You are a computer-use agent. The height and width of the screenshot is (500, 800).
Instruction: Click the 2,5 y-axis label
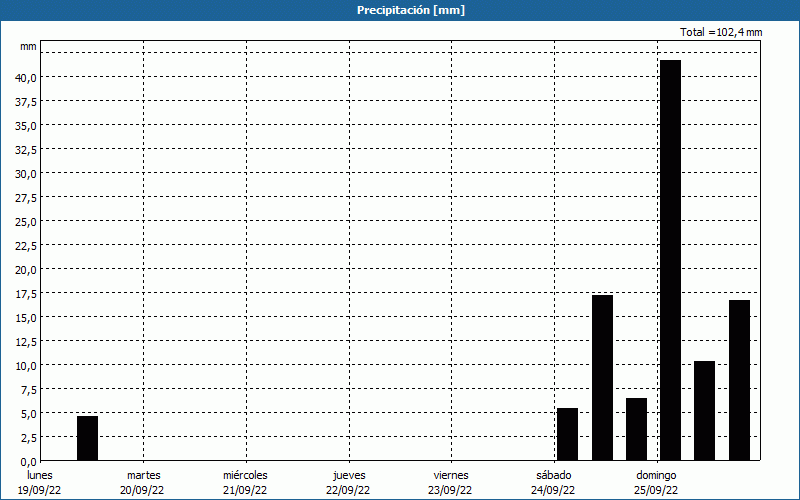(x=28, y=438)
